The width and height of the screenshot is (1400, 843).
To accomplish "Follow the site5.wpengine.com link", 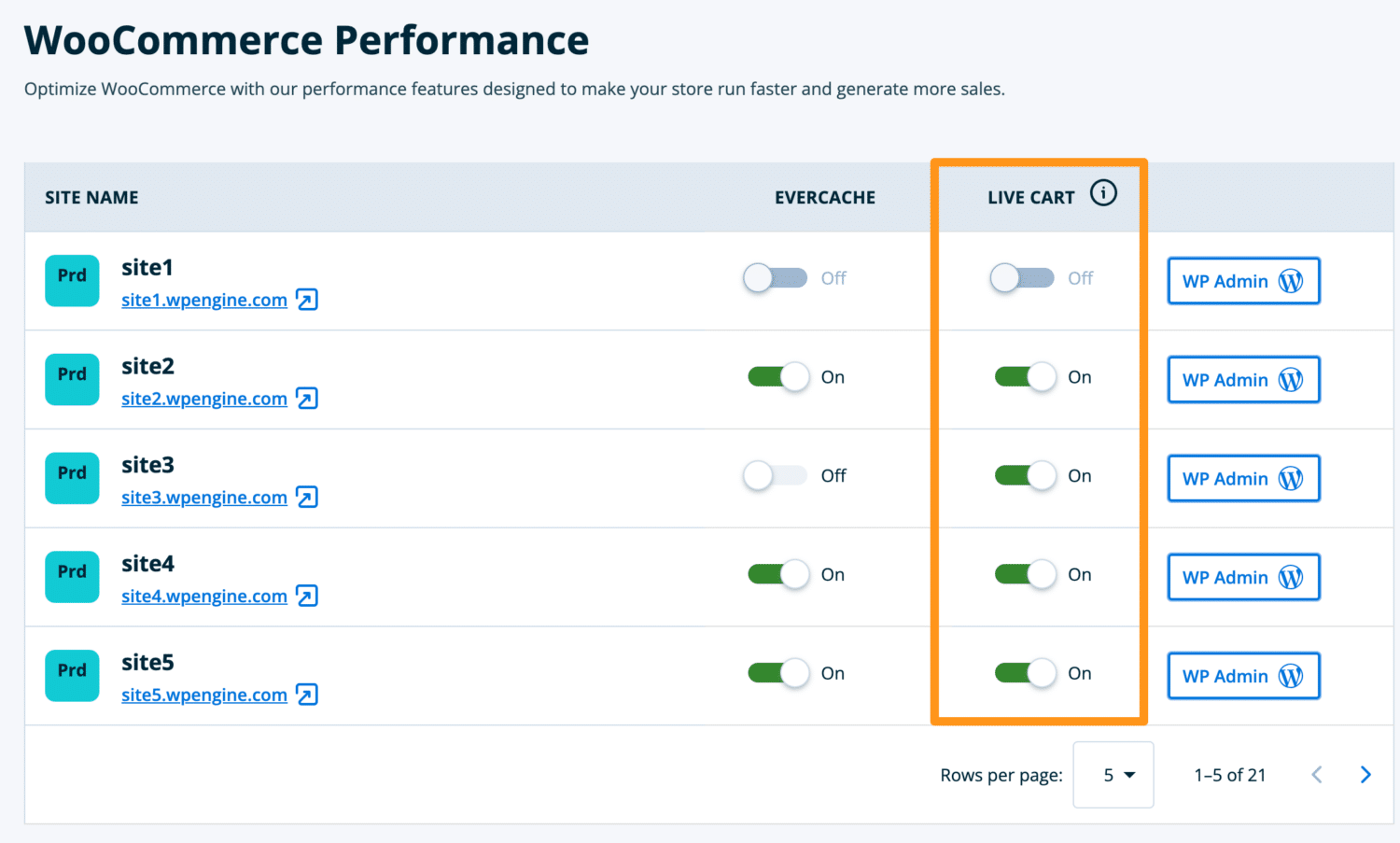I will [203, 695].
